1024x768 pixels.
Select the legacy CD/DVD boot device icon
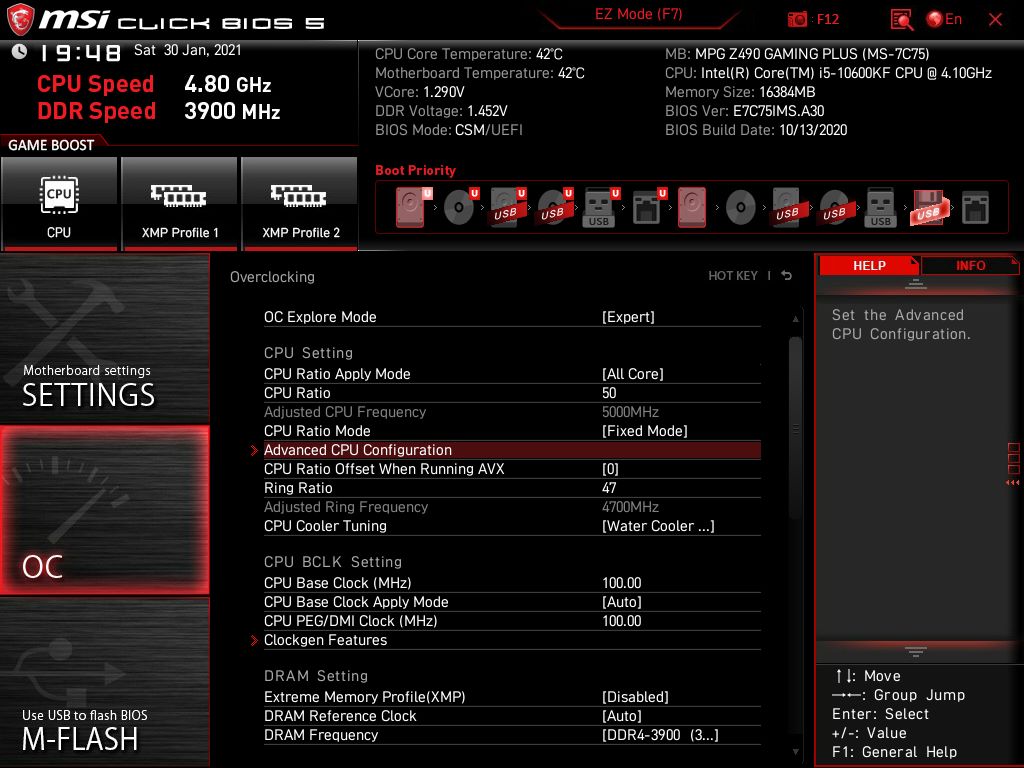point(741,208)
